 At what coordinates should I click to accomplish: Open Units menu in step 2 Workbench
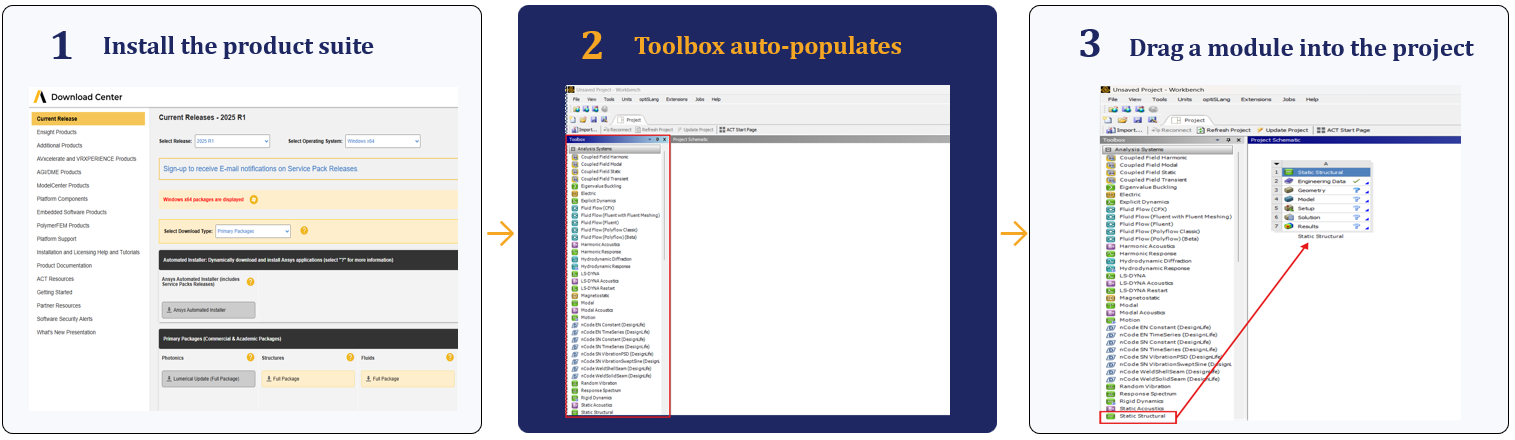coord(627,99)
